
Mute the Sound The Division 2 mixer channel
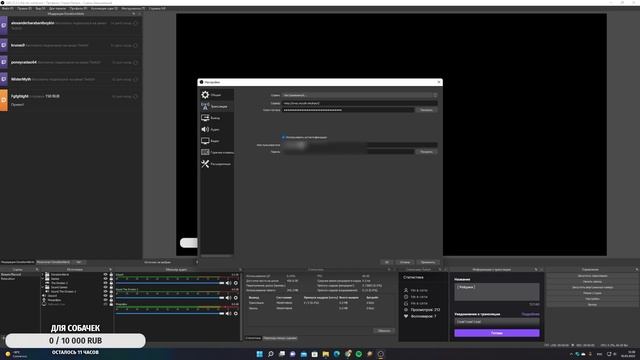point(229,298)
